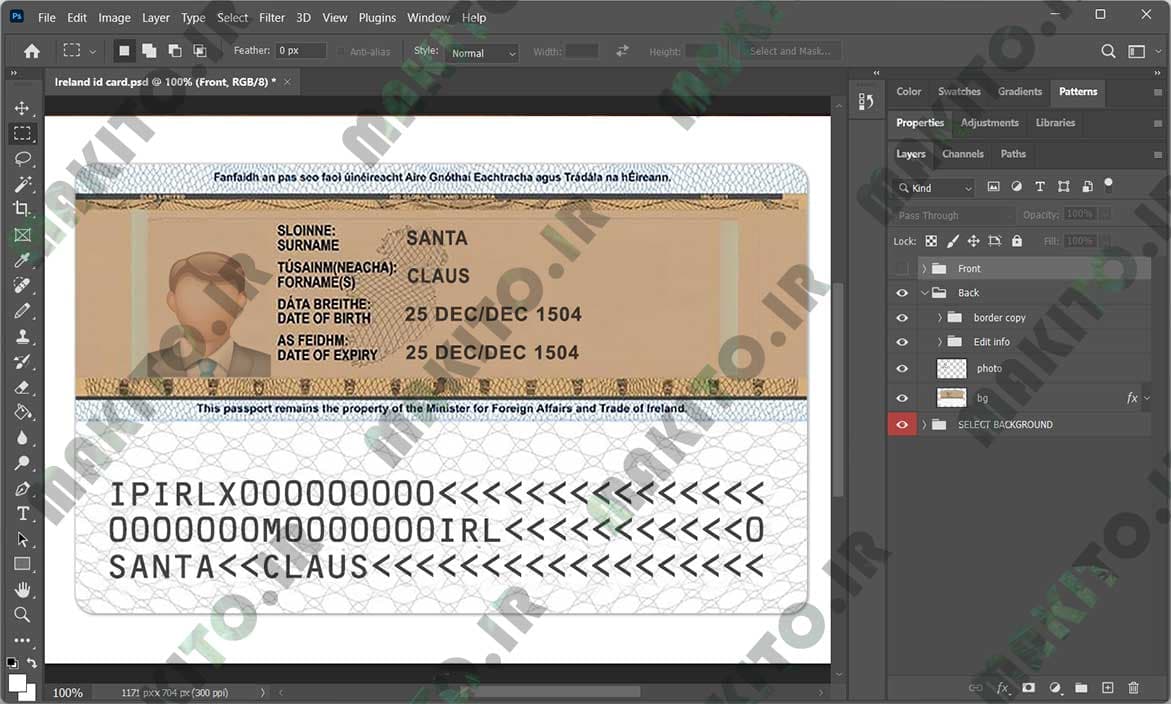
Task: Select the Horizontal Type tool
Action: coord(22,514)
